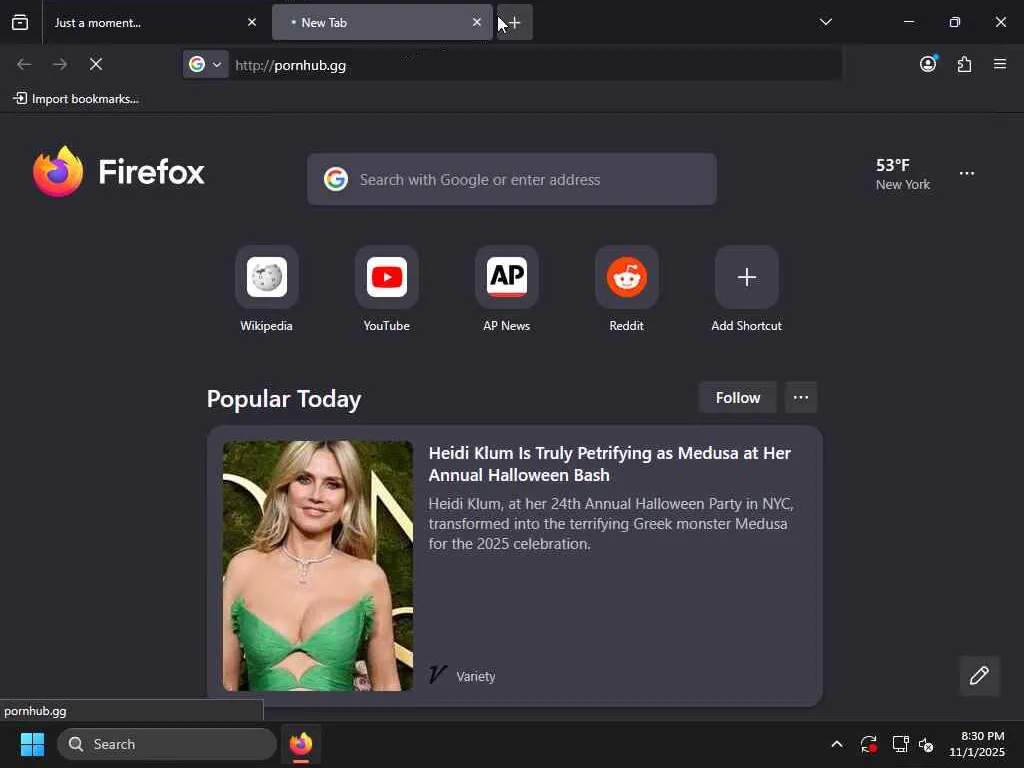Open the Firefox View icon at tab bar start
Image resolution: width=1024 pixels, height=768 pixels.
point(20,22)
